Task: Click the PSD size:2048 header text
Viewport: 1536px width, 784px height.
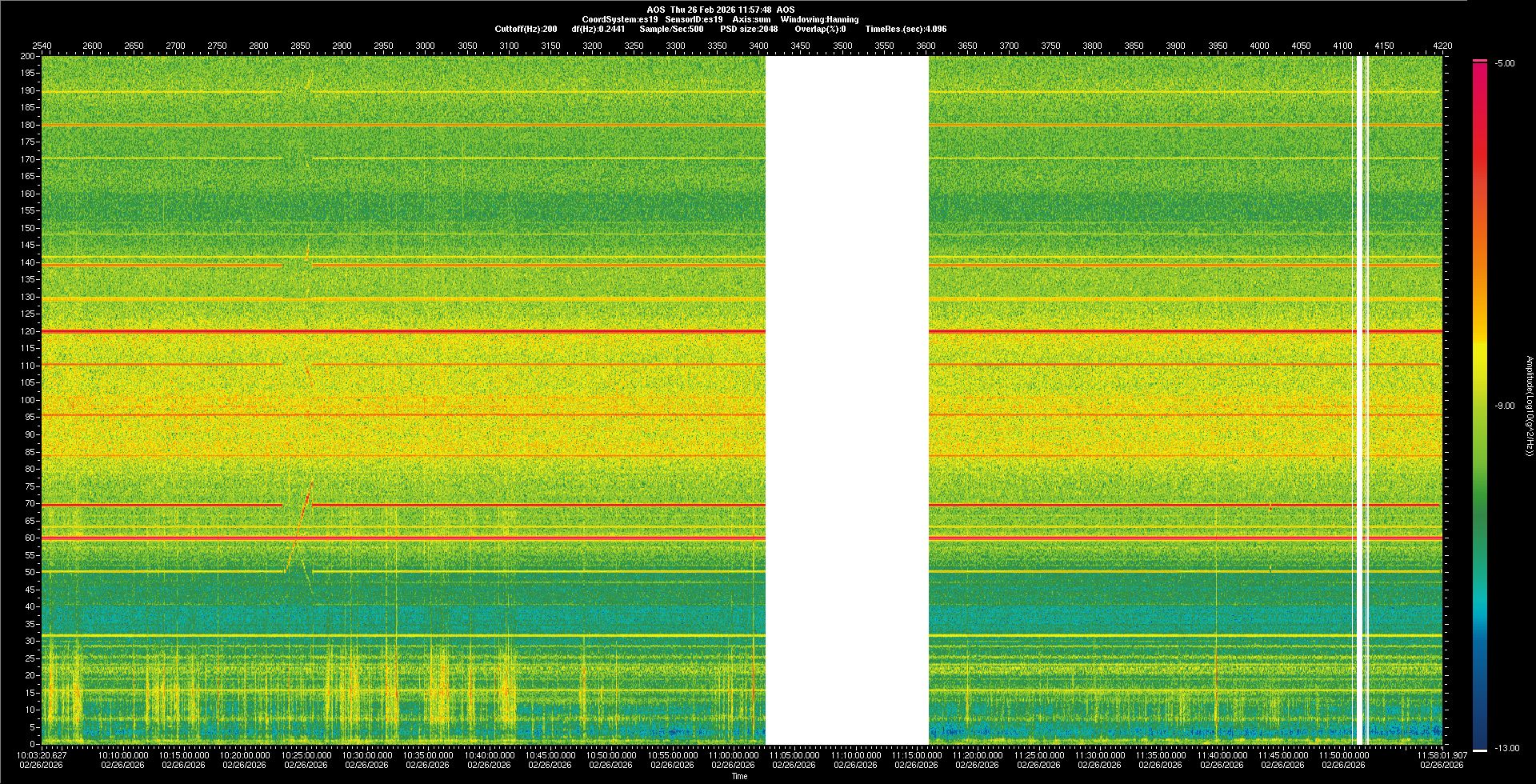Action: [x=749, y=29]
